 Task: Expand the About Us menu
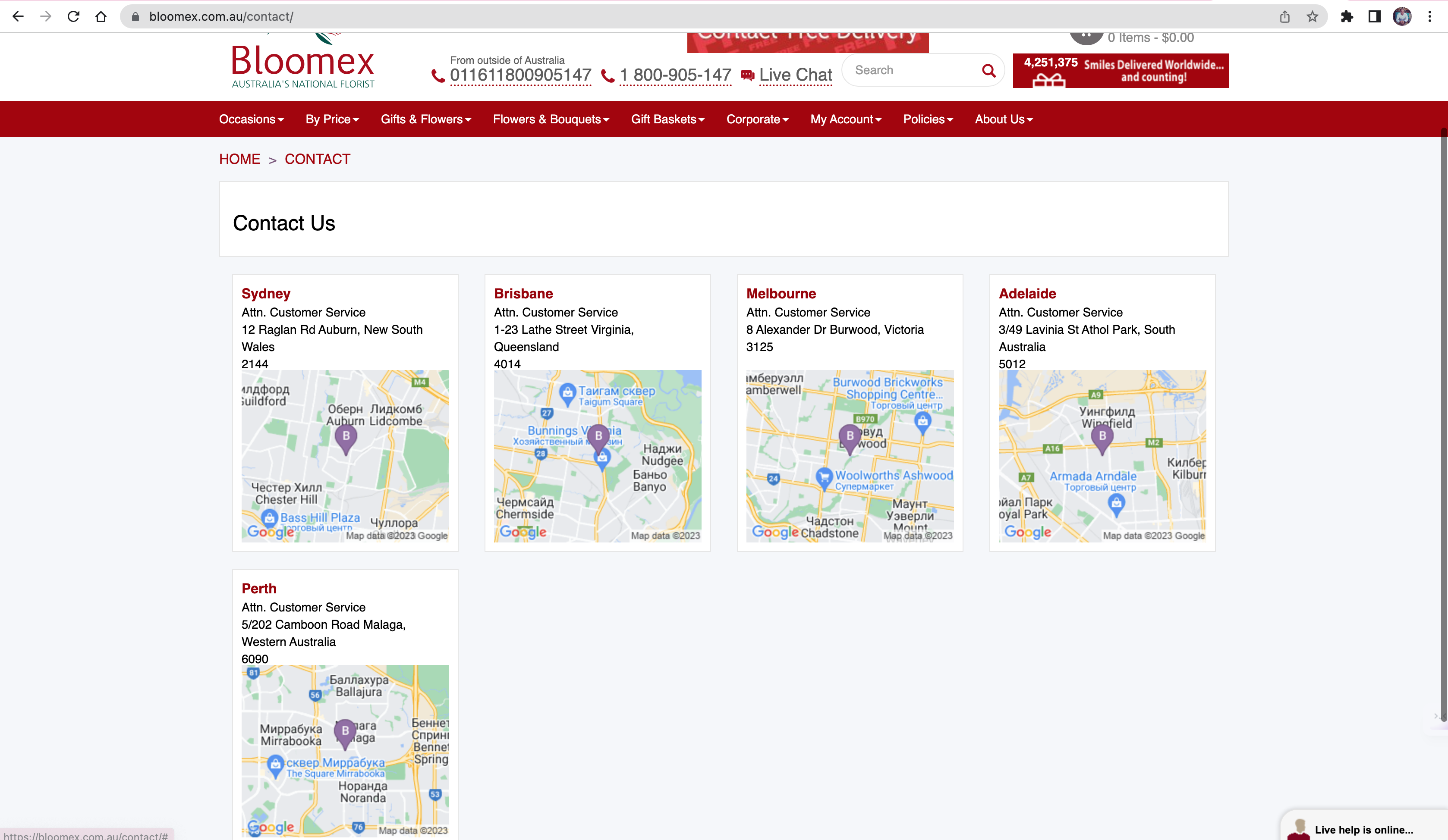pos(1004,119)
